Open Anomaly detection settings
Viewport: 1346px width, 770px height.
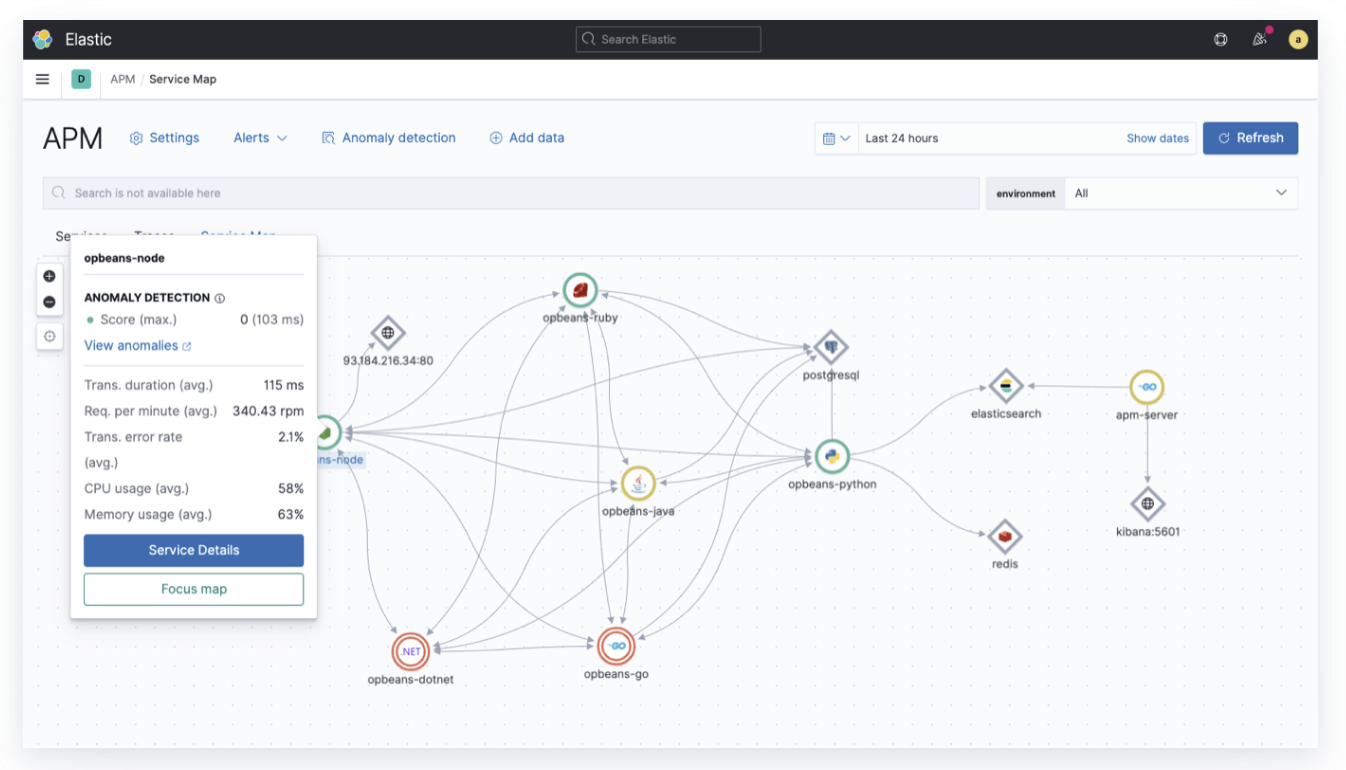pyautogui.click(x=388, y=138)
